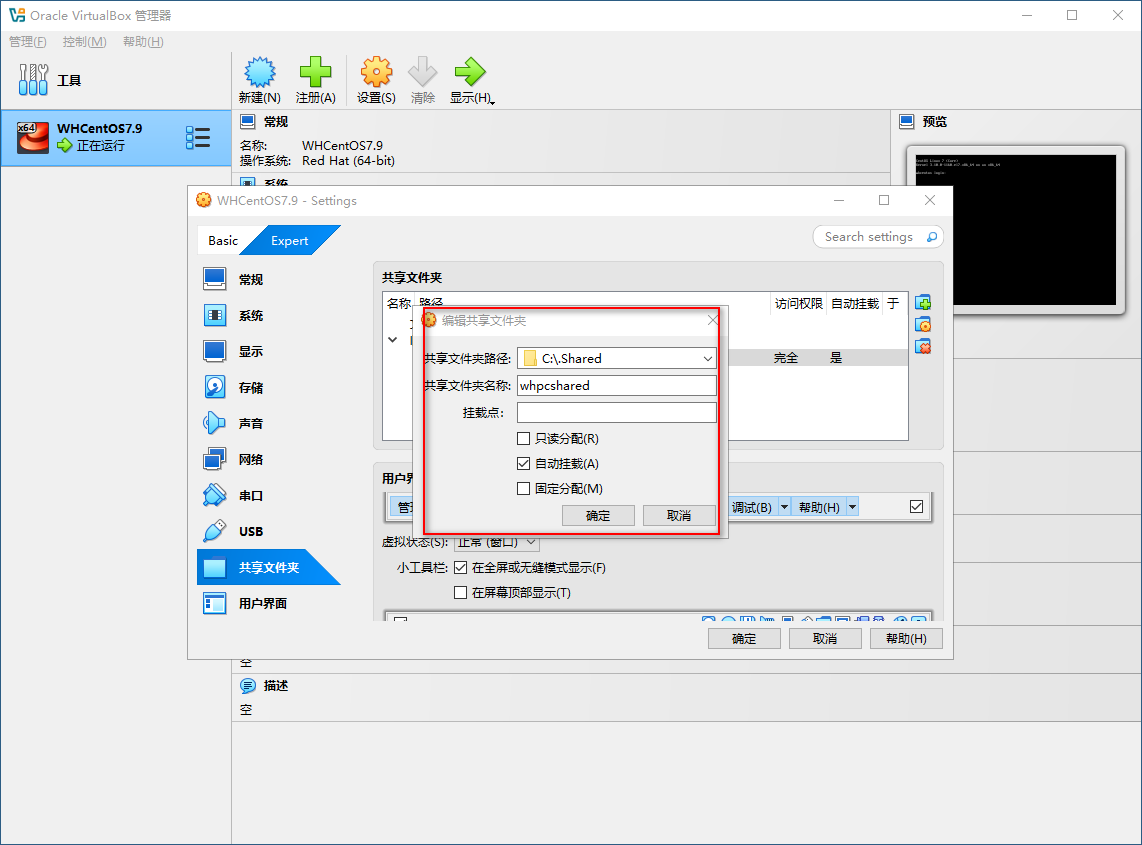1142x845 pixels.
Task: Switch to the Expert tab
Action: [290, 241]
